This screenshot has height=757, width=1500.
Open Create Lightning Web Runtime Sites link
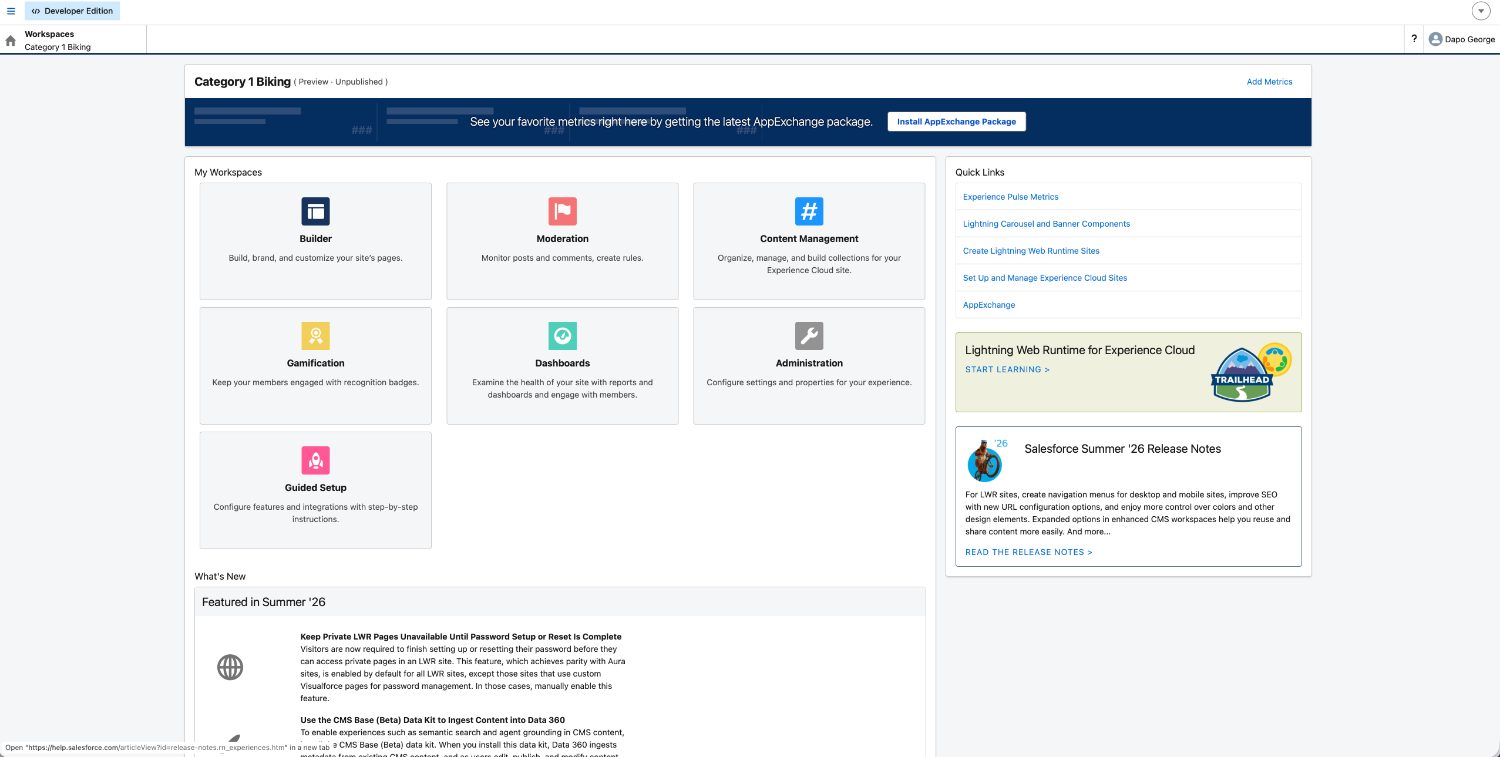[x=1031, y=251]
